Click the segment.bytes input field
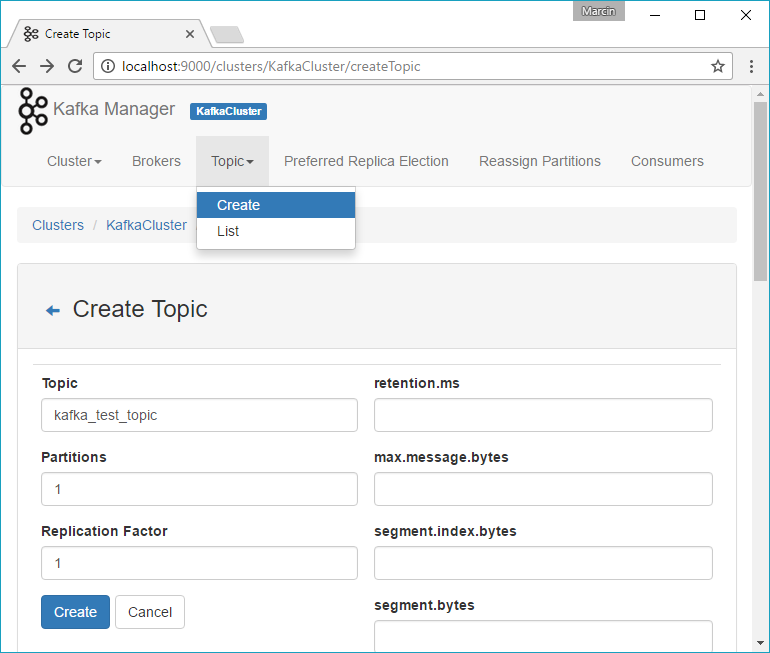The image size is (770, 653). [543, 636]
